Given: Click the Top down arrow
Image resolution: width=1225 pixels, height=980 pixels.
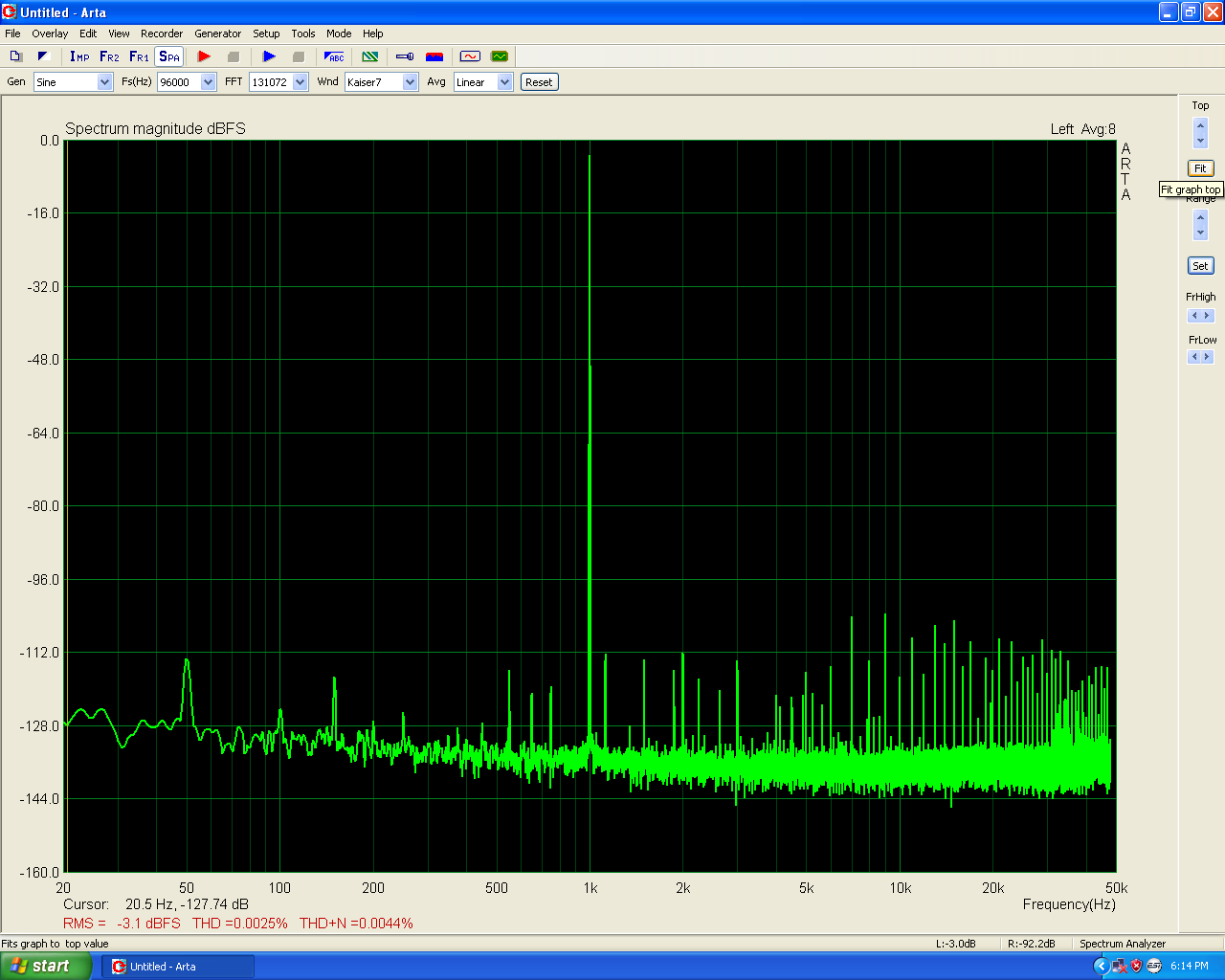Looking at the screenshot, I should [x=1200, y=141].
